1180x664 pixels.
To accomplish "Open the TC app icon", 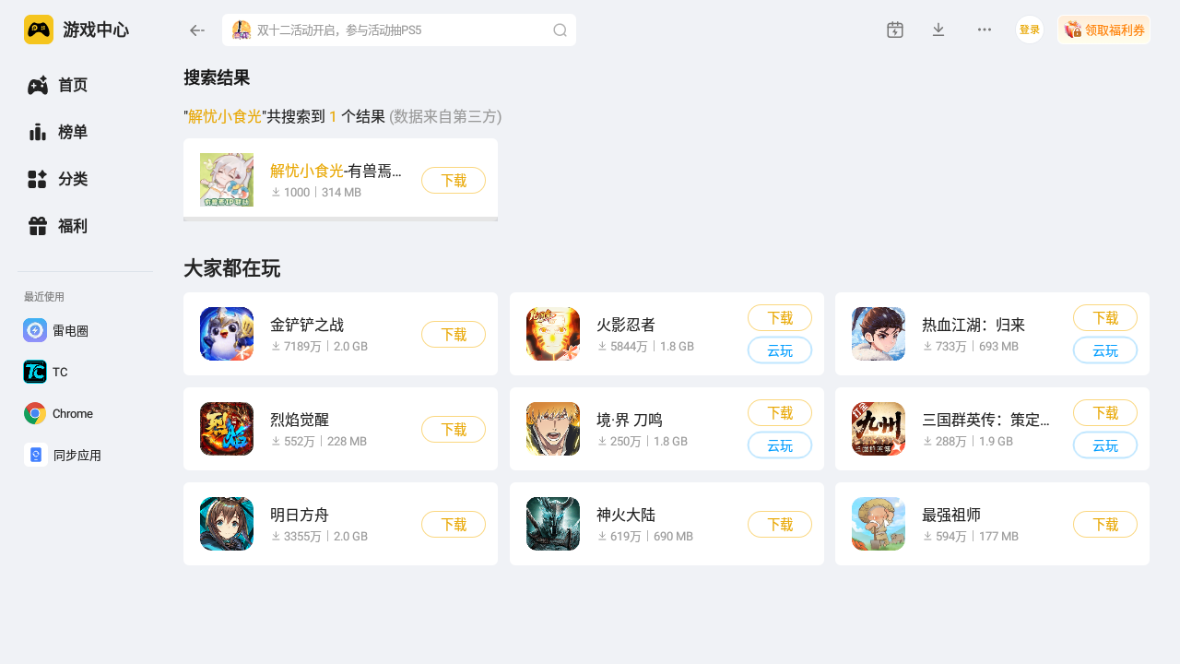I will (x=35, y=372).
